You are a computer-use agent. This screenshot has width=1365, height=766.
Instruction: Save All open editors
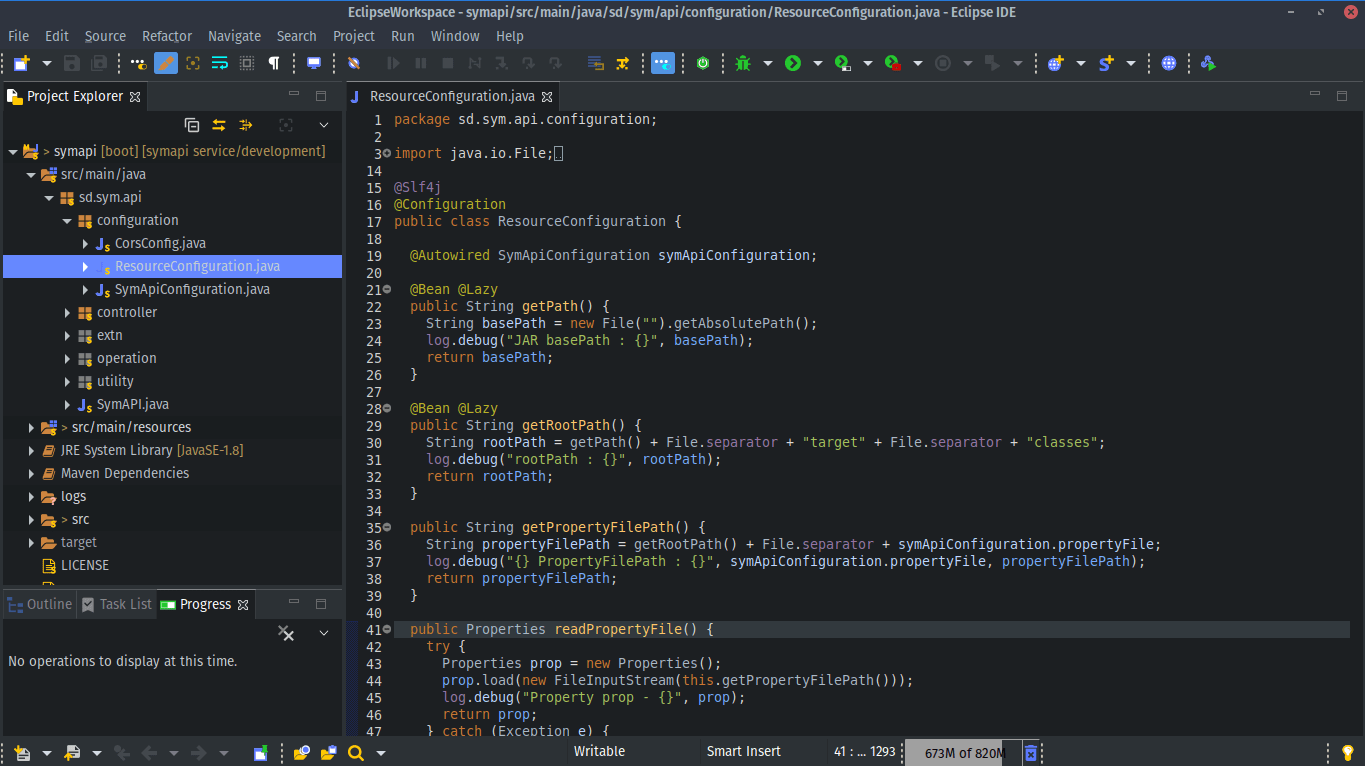98,63
